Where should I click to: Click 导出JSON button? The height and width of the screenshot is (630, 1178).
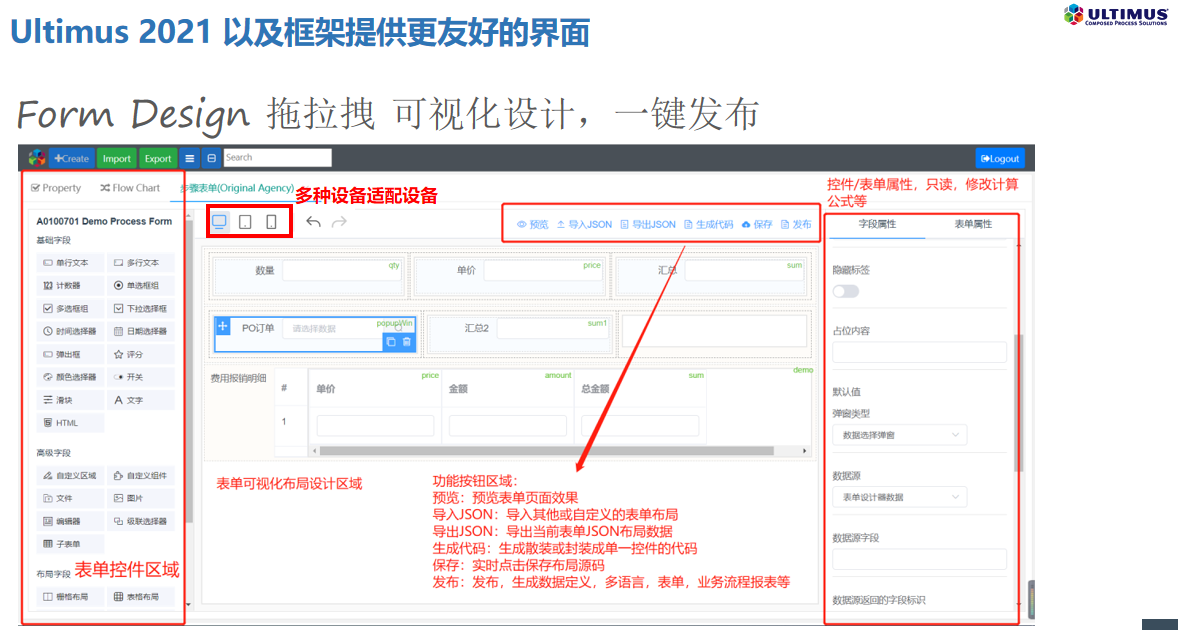[x=648, y=225]
